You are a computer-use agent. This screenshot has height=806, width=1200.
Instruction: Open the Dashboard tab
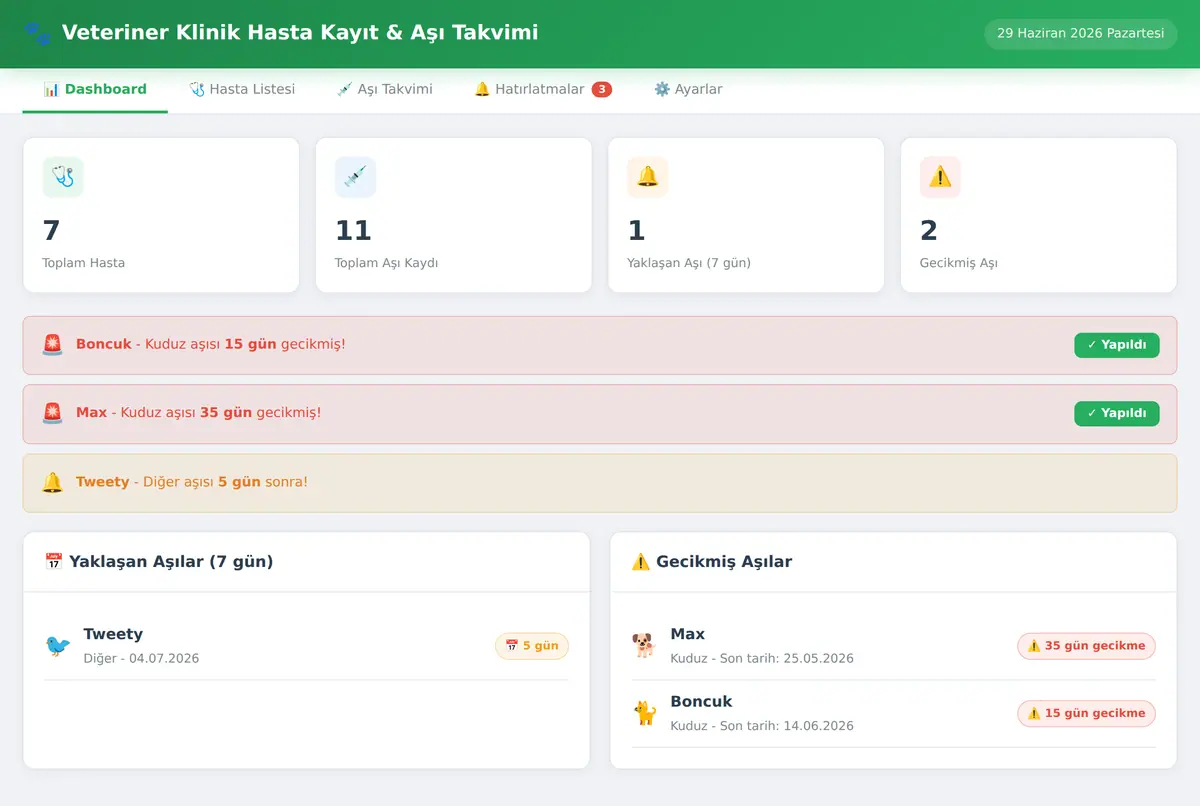[95, 90]
